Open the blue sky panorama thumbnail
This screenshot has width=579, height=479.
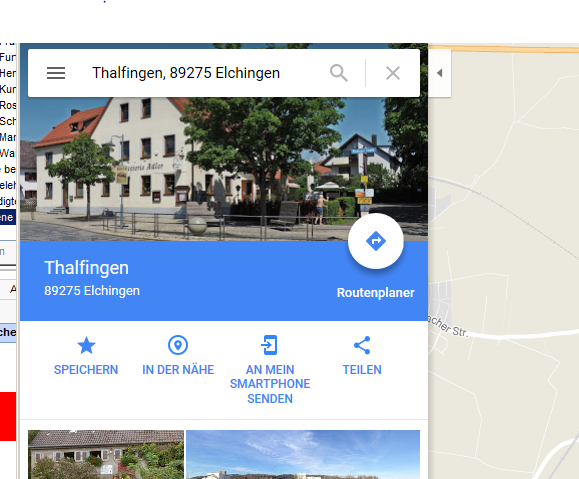pyautogui.click(x=303, y=455)
